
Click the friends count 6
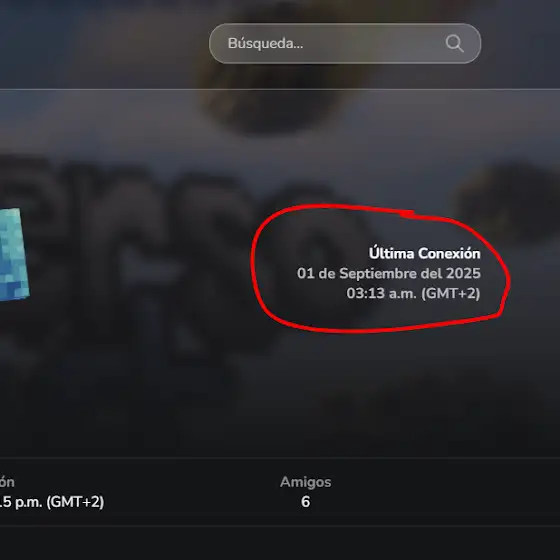point(305,502)
